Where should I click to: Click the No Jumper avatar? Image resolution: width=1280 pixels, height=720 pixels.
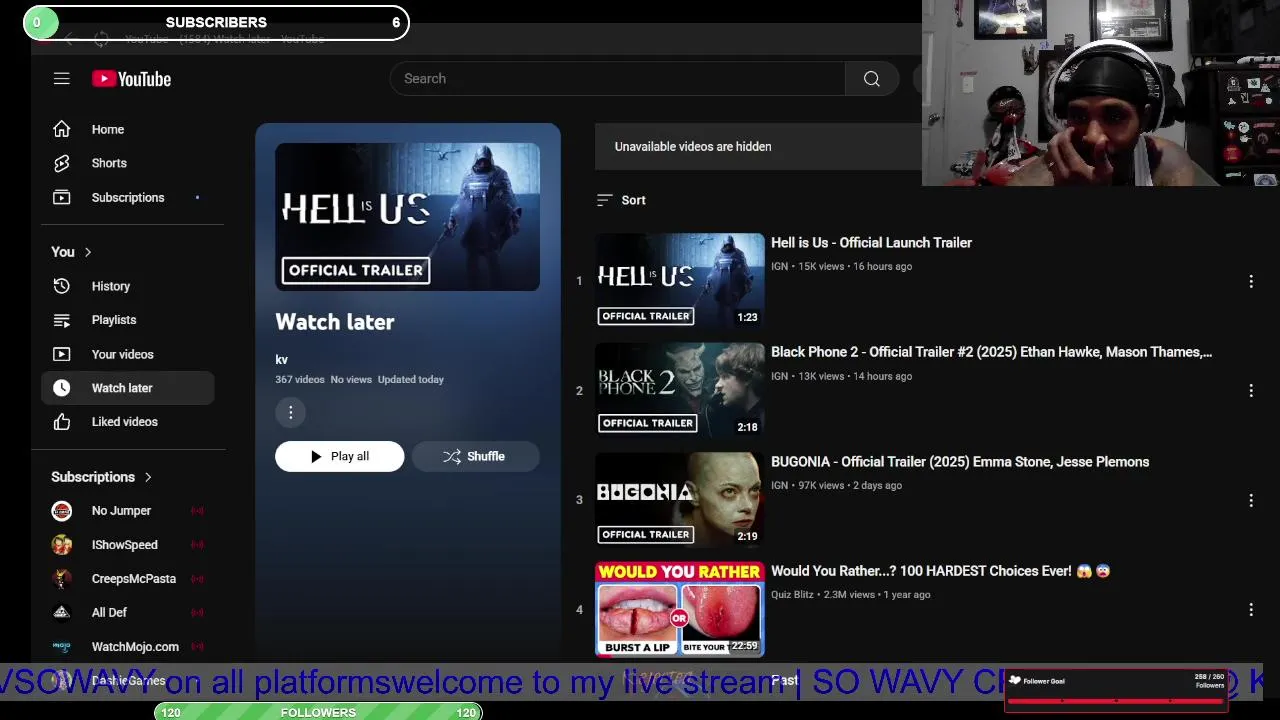[62, 511]
